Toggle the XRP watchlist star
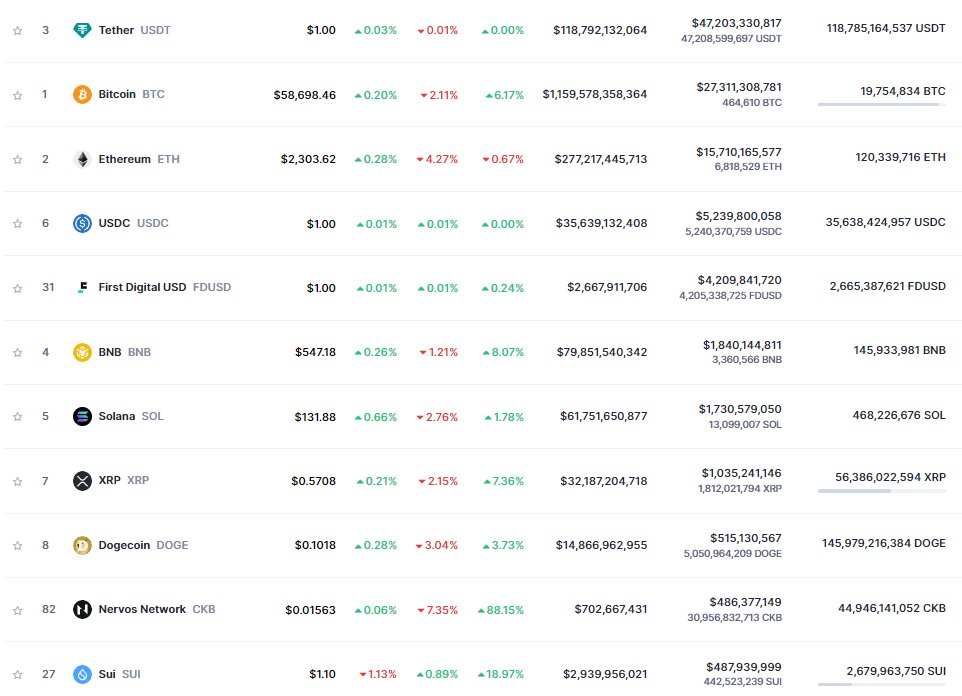 (x=18, y=481)
